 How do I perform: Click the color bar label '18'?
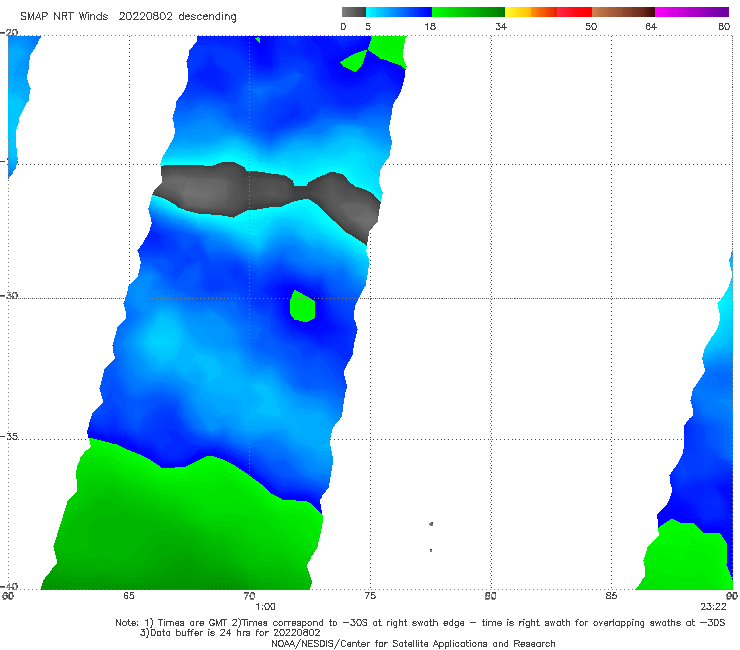coord(430,26)
